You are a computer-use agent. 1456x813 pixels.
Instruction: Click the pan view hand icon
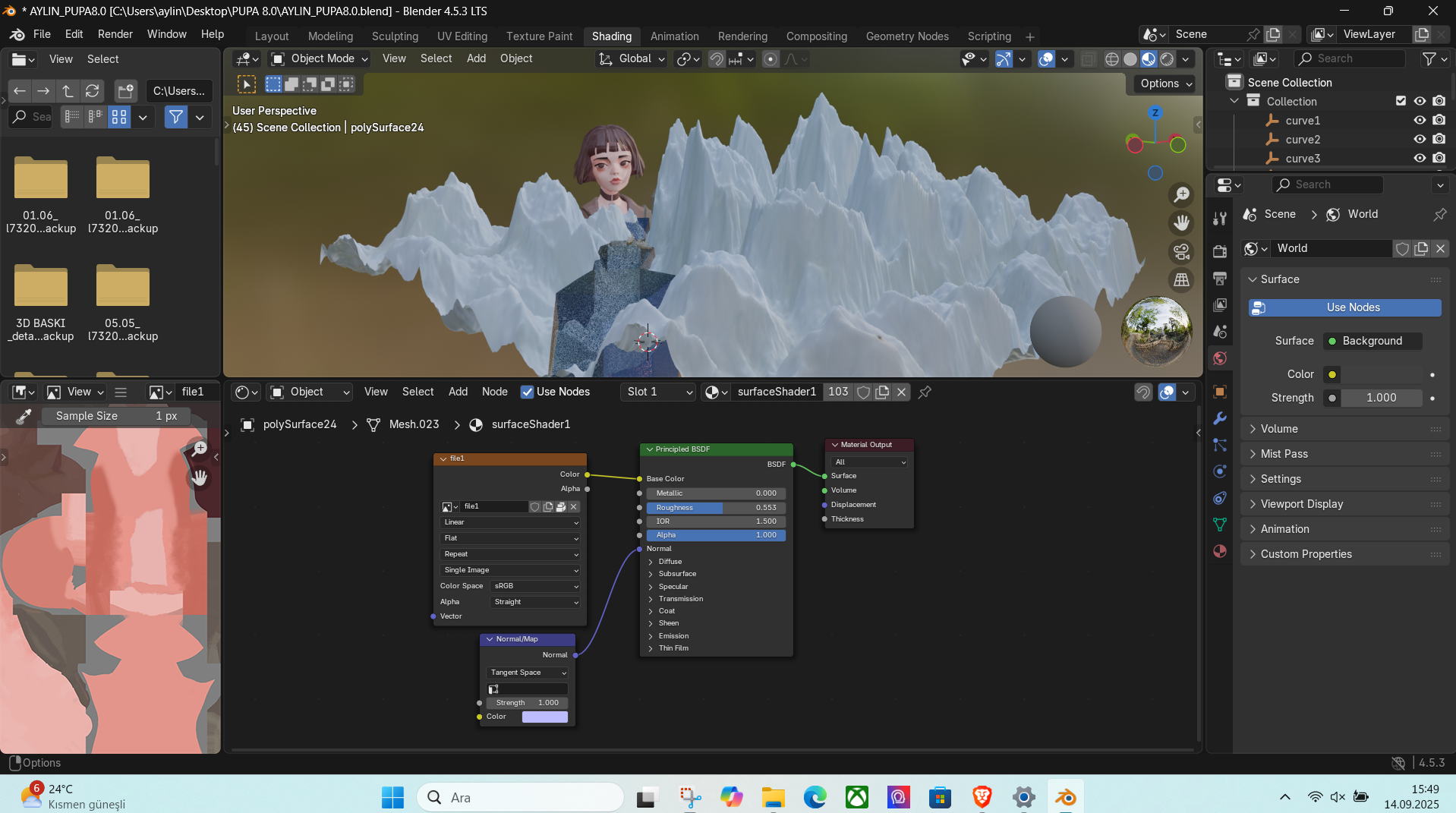(x=1181, y=223)
